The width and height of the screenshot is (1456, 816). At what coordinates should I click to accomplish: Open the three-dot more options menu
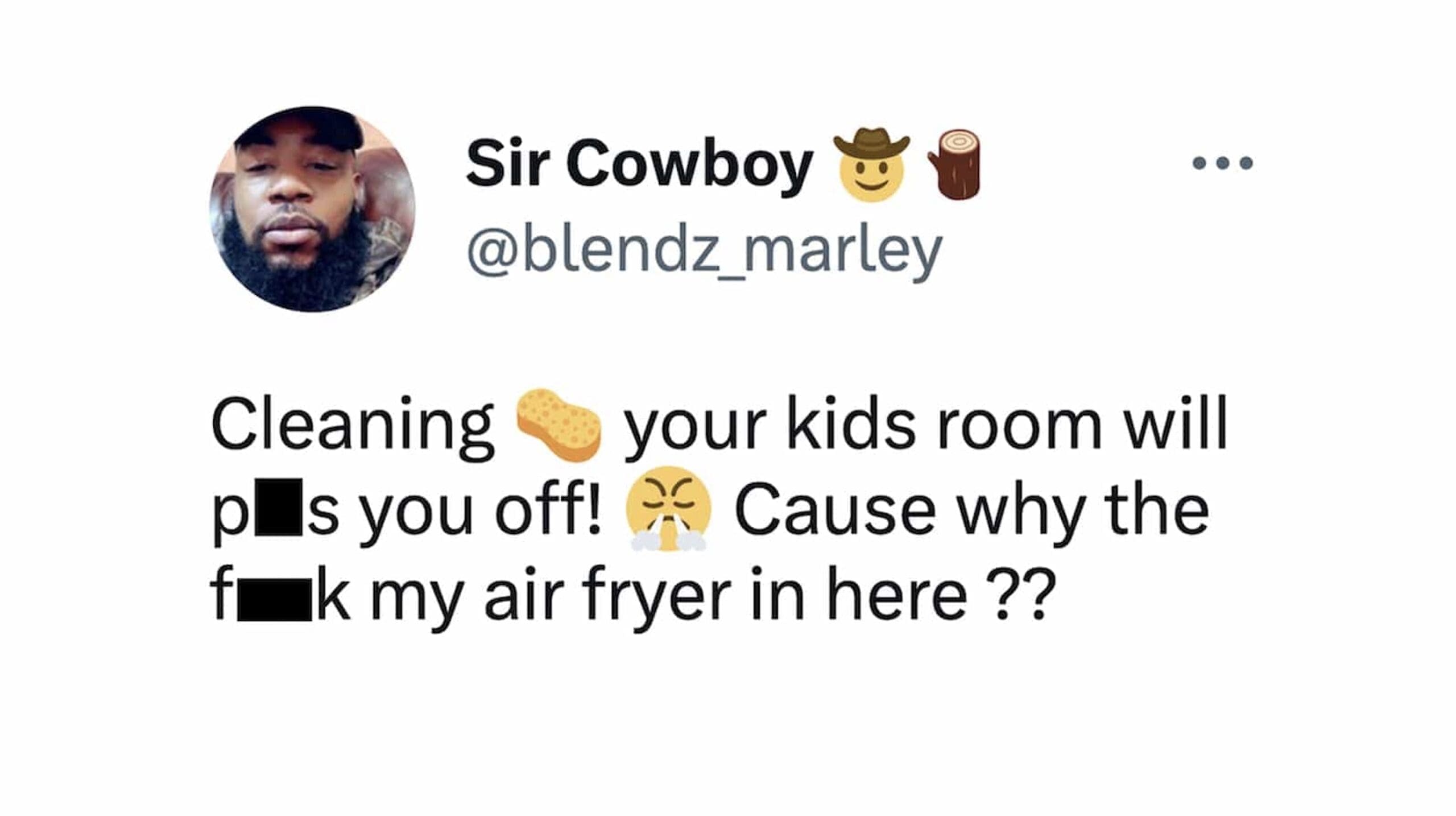click(1222, 163)
